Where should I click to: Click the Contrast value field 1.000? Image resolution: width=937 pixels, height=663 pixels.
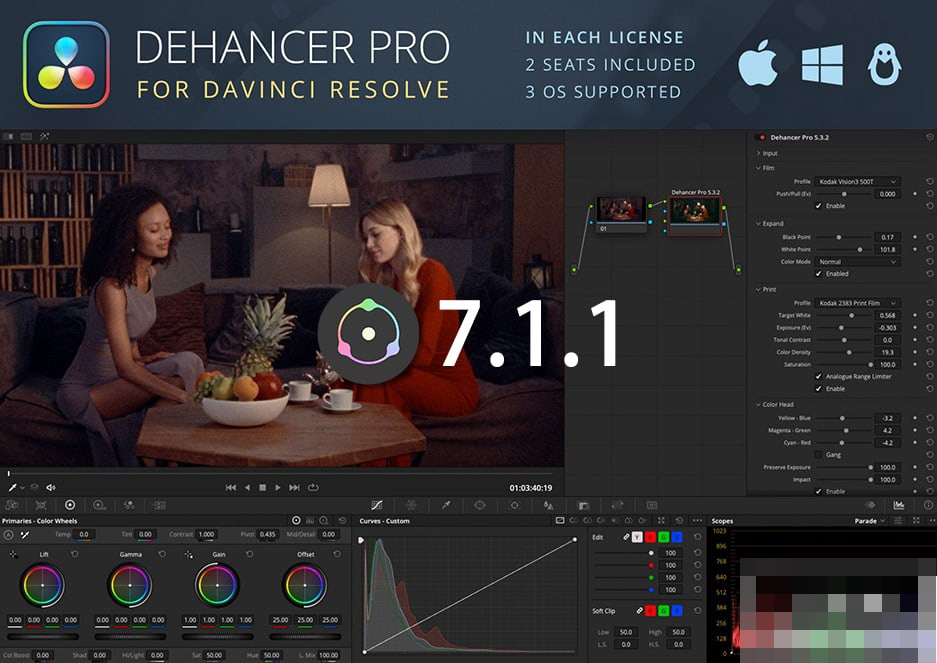tap(206, 534)
